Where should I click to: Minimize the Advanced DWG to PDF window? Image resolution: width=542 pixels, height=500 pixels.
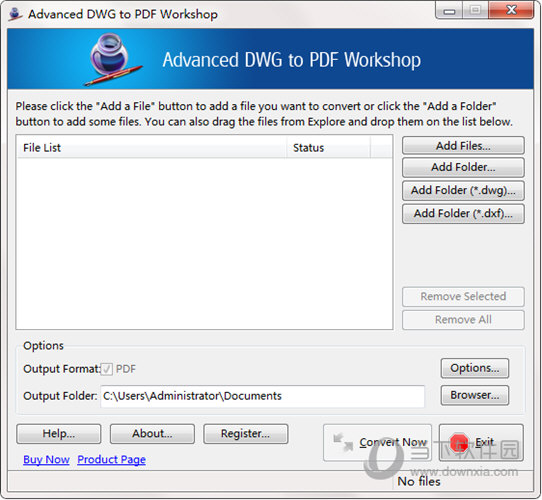(x=449, y=11)
